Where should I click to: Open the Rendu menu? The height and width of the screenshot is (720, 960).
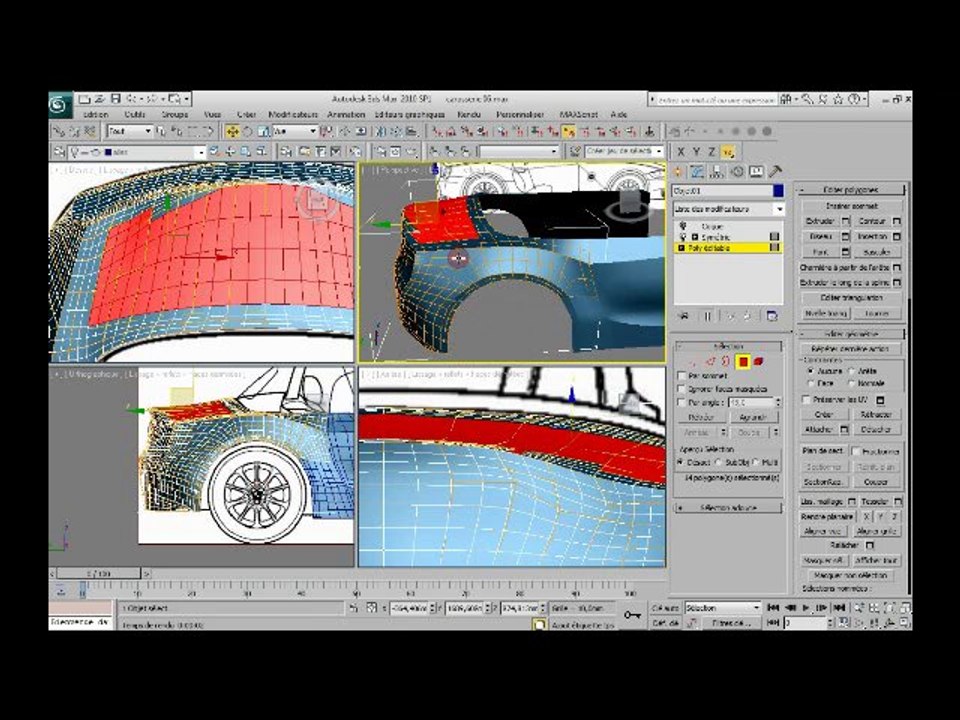coord(469,114)
